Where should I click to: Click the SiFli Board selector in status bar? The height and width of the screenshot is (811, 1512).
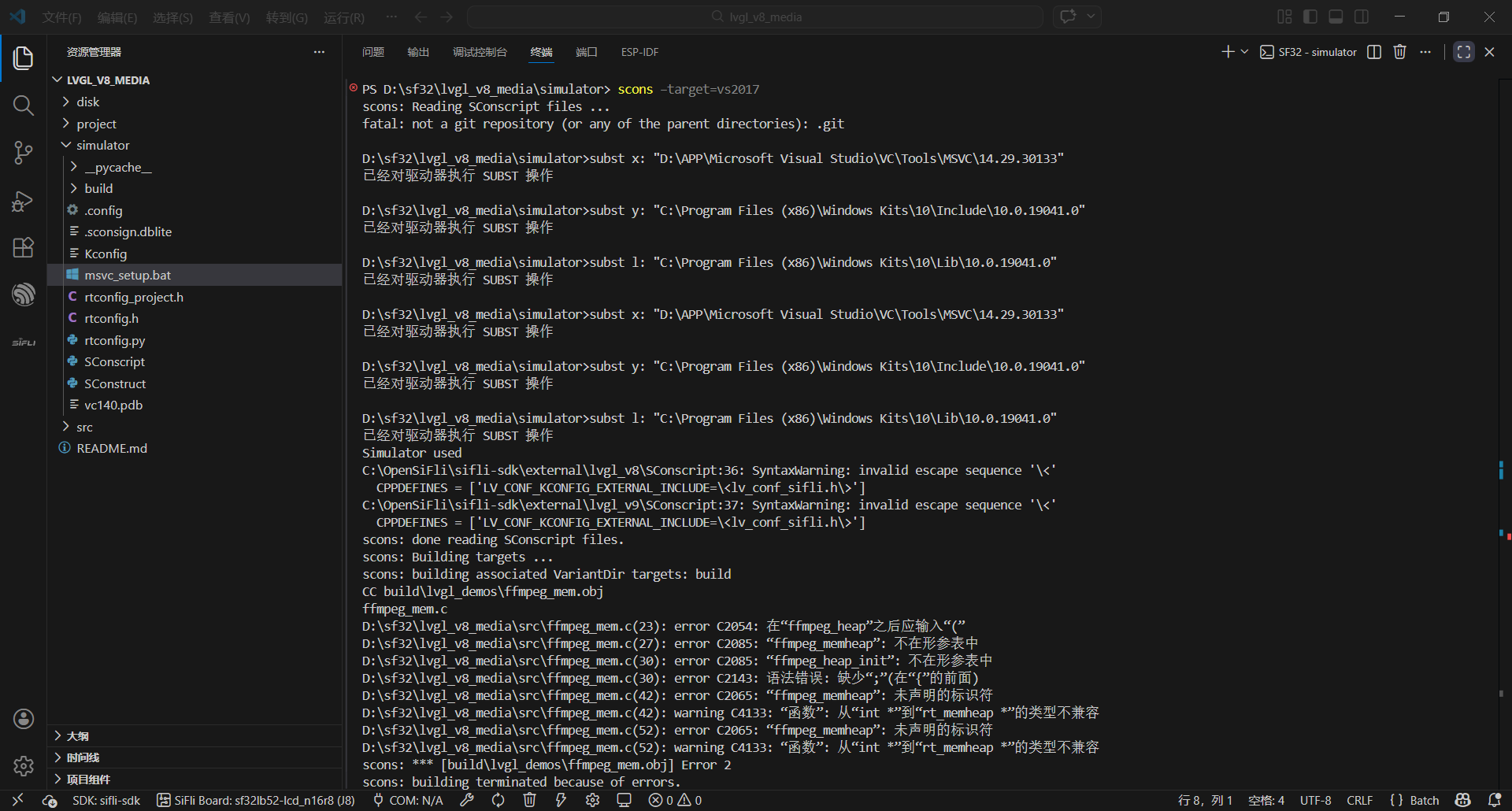256,800
